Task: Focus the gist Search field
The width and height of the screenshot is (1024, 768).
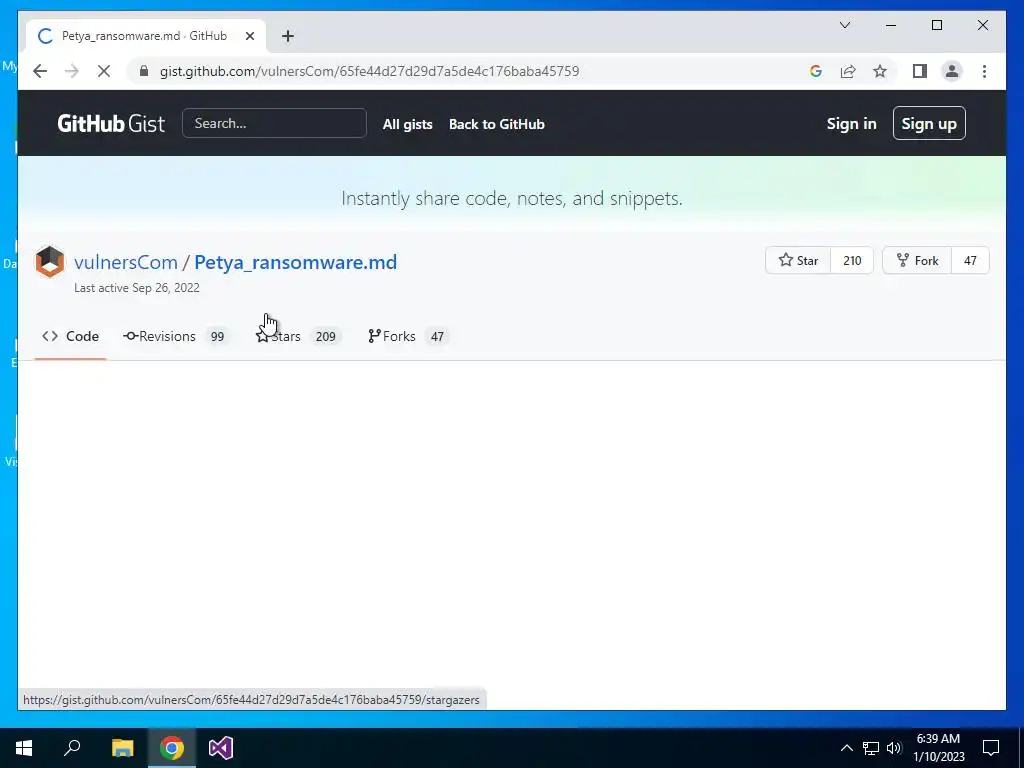Action: point(274,123)
